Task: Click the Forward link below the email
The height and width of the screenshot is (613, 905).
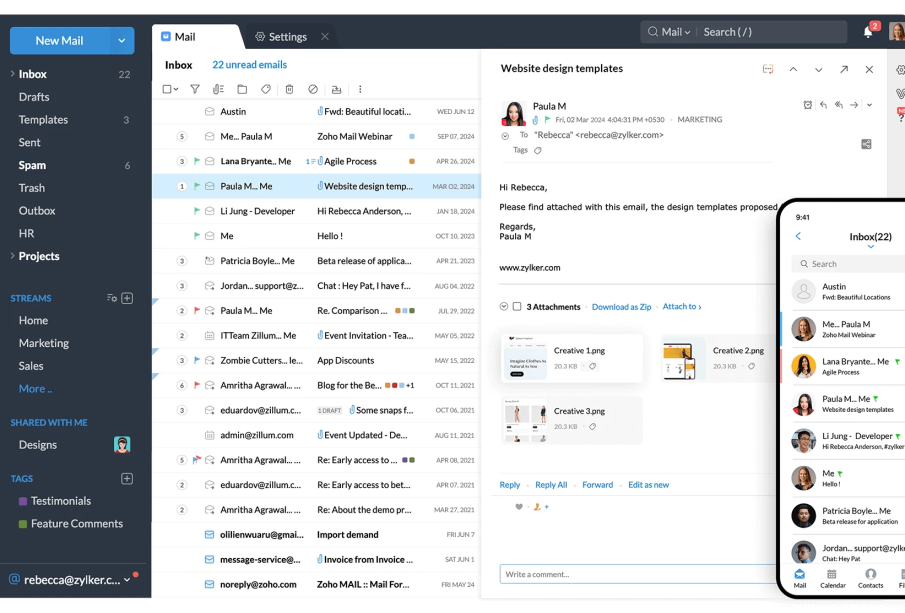Action: click(597, 485)
